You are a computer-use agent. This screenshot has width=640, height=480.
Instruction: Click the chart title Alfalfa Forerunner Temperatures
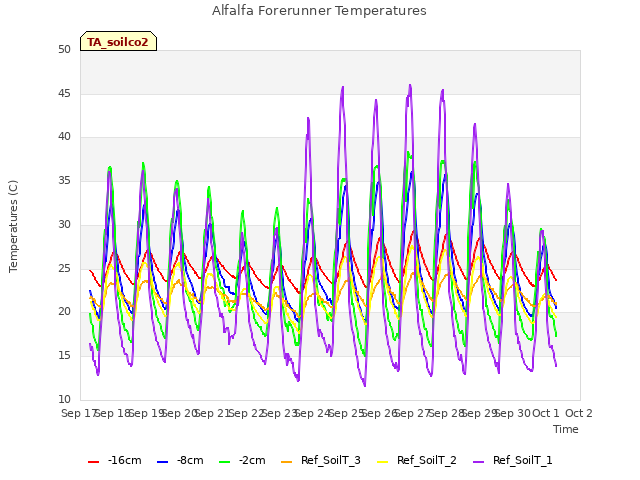[319, 11]
